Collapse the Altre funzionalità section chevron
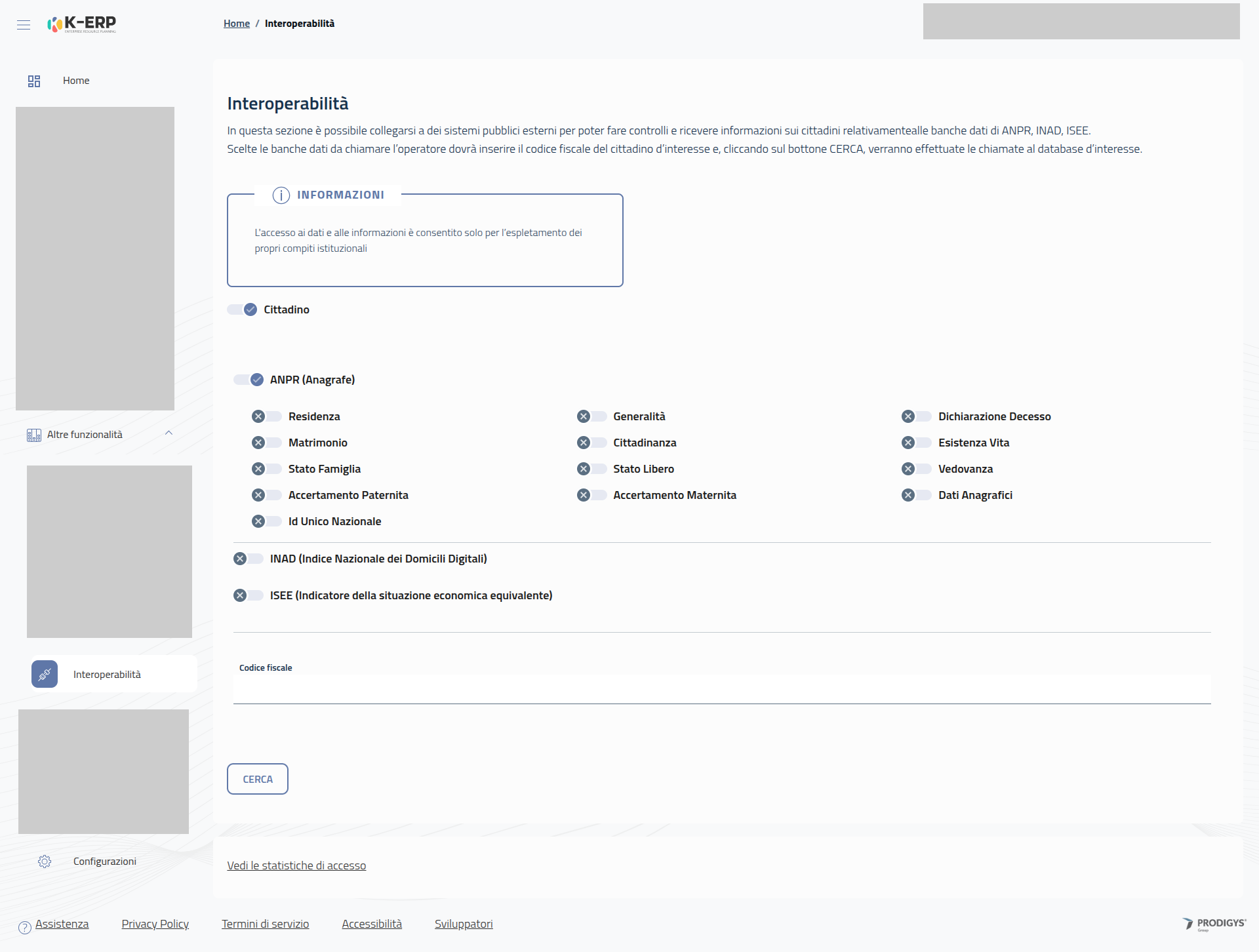 (x=169, y=433)
